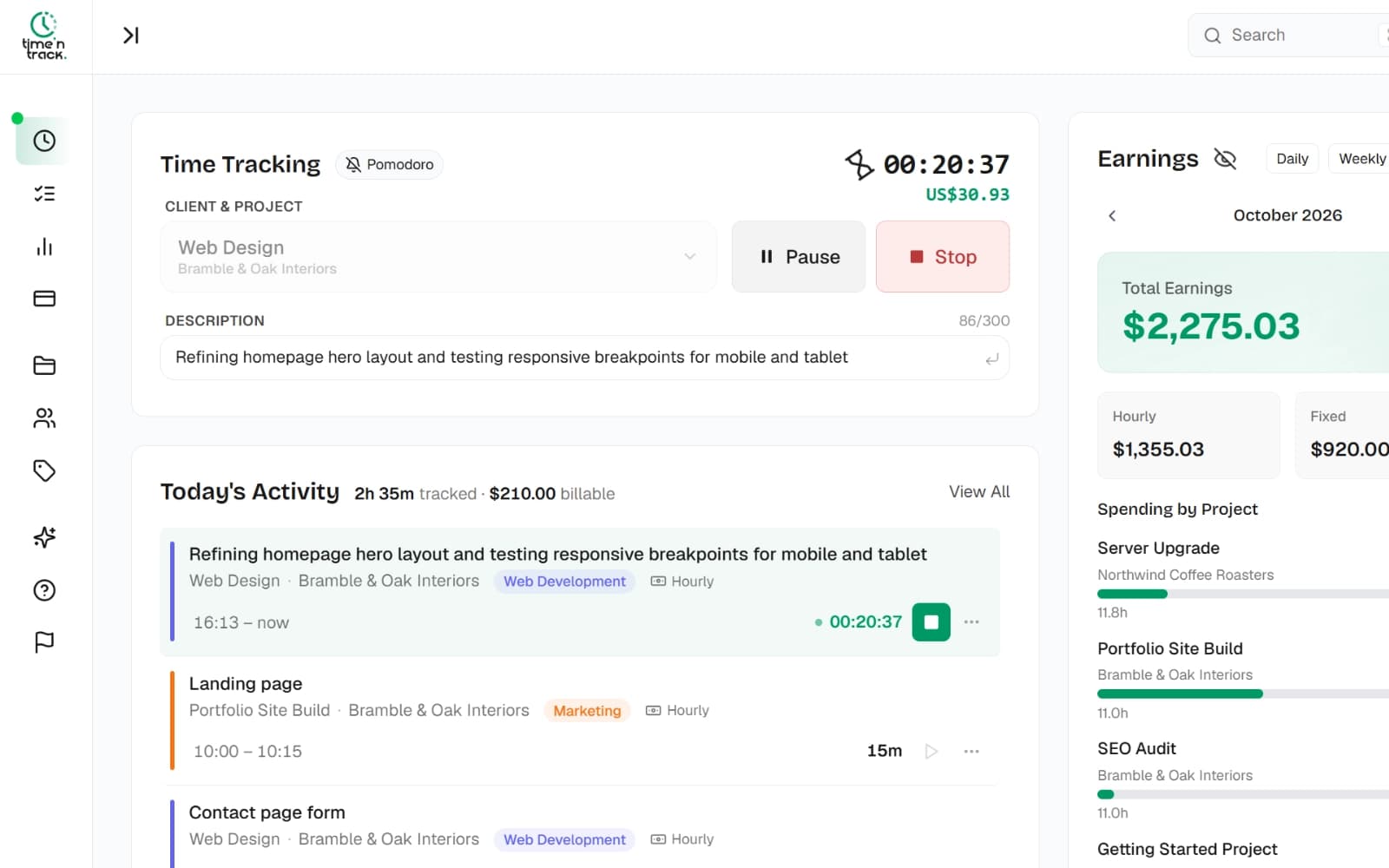
Task: Open more options for Landing page entry
Action: click(971, 751)
